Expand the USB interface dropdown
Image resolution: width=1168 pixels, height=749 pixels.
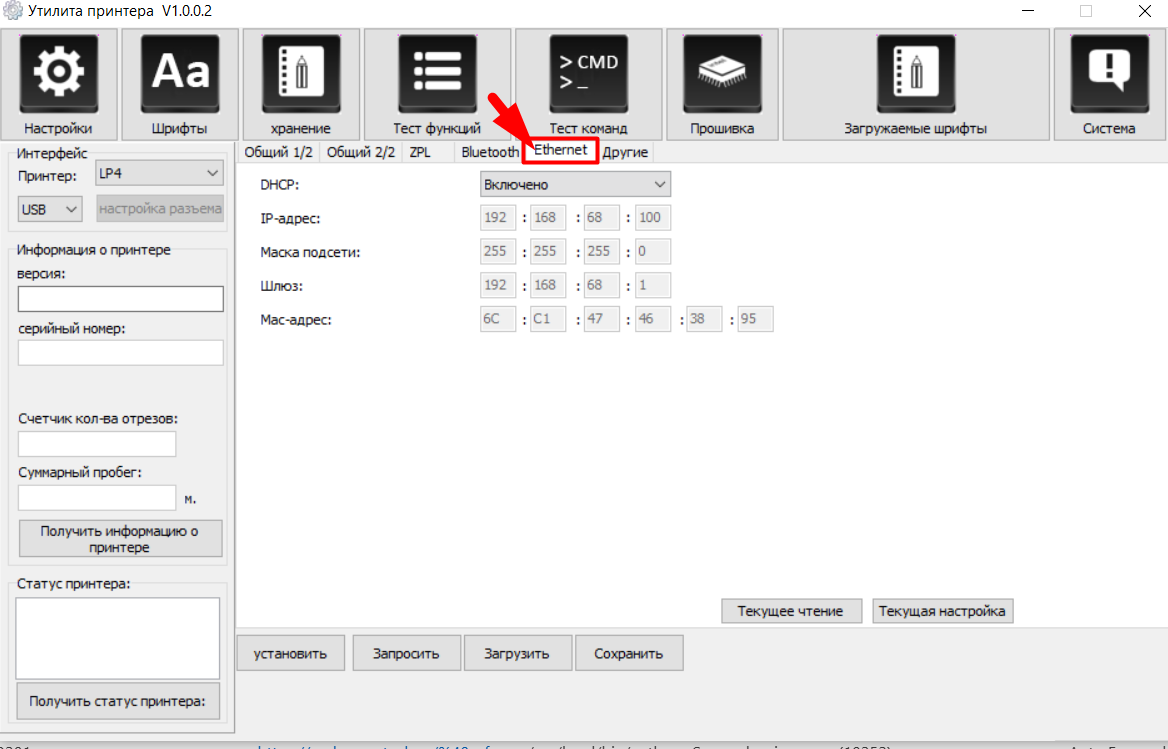pyautogui.click(x=50, y=209)
